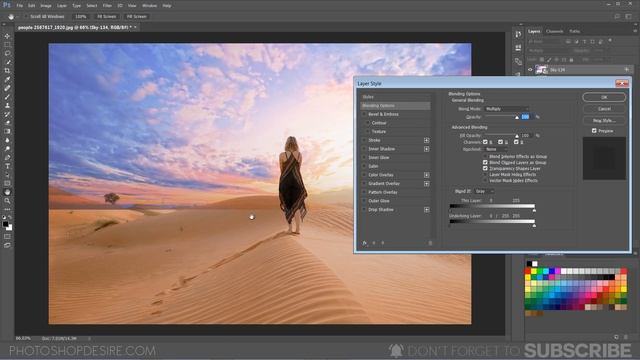Select the Rectangle shape tool
This screenshot has height=360, width=640.
[7, 183]
